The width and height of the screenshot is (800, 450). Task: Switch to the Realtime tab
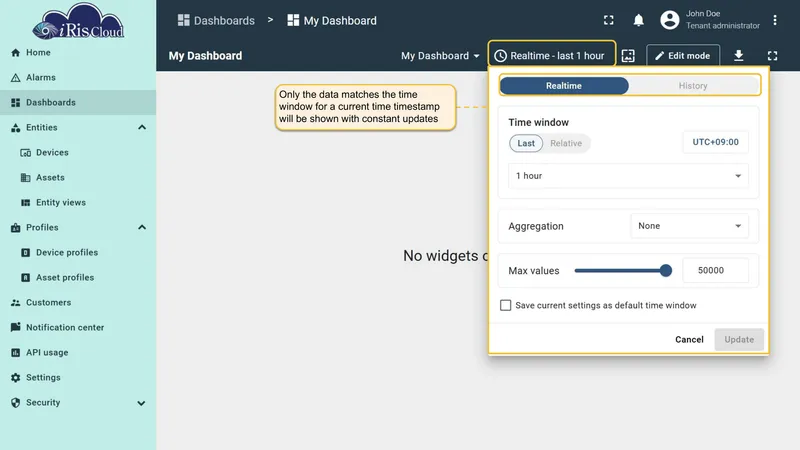pyautogui.click(x=564, y=86)
